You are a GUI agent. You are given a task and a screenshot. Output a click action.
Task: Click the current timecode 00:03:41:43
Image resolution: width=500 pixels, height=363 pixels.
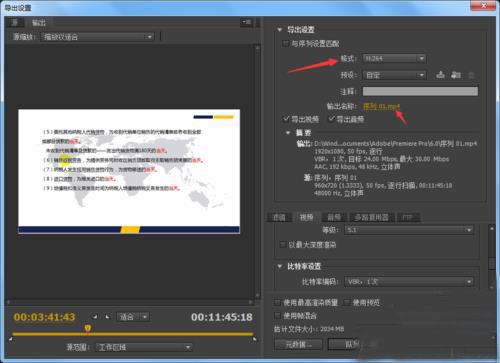[44, 317]
